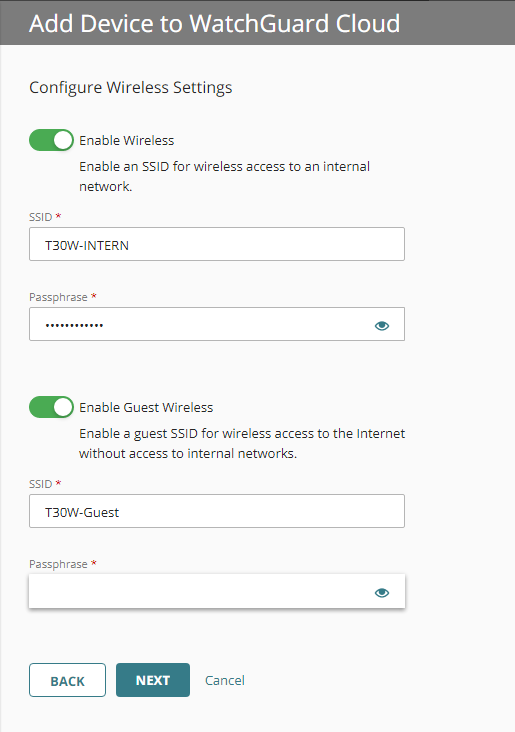Reveal guest passphrase using the eye icon
Screen dimensions: 515x732
click(382, 592)
